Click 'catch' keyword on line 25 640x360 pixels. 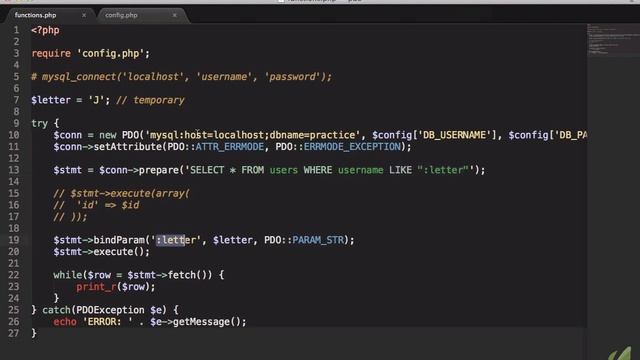pyautogui.click(x=56, y=310)
